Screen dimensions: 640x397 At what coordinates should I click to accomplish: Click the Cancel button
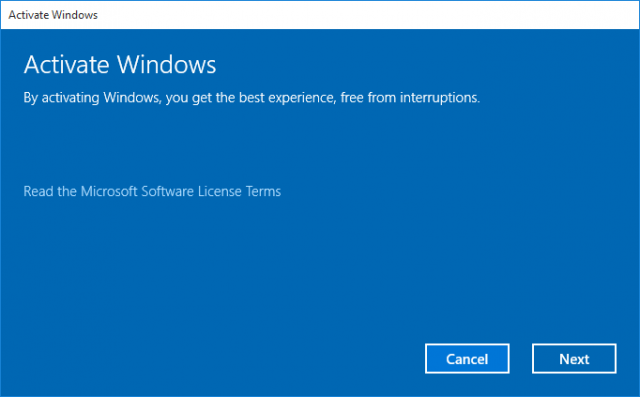coord(467,359)
